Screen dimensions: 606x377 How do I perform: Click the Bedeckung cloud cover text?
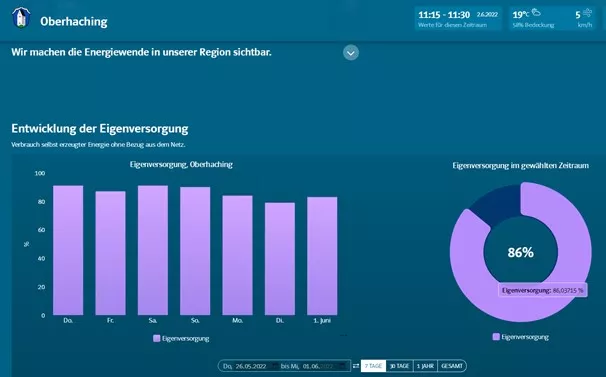[533, 25]
